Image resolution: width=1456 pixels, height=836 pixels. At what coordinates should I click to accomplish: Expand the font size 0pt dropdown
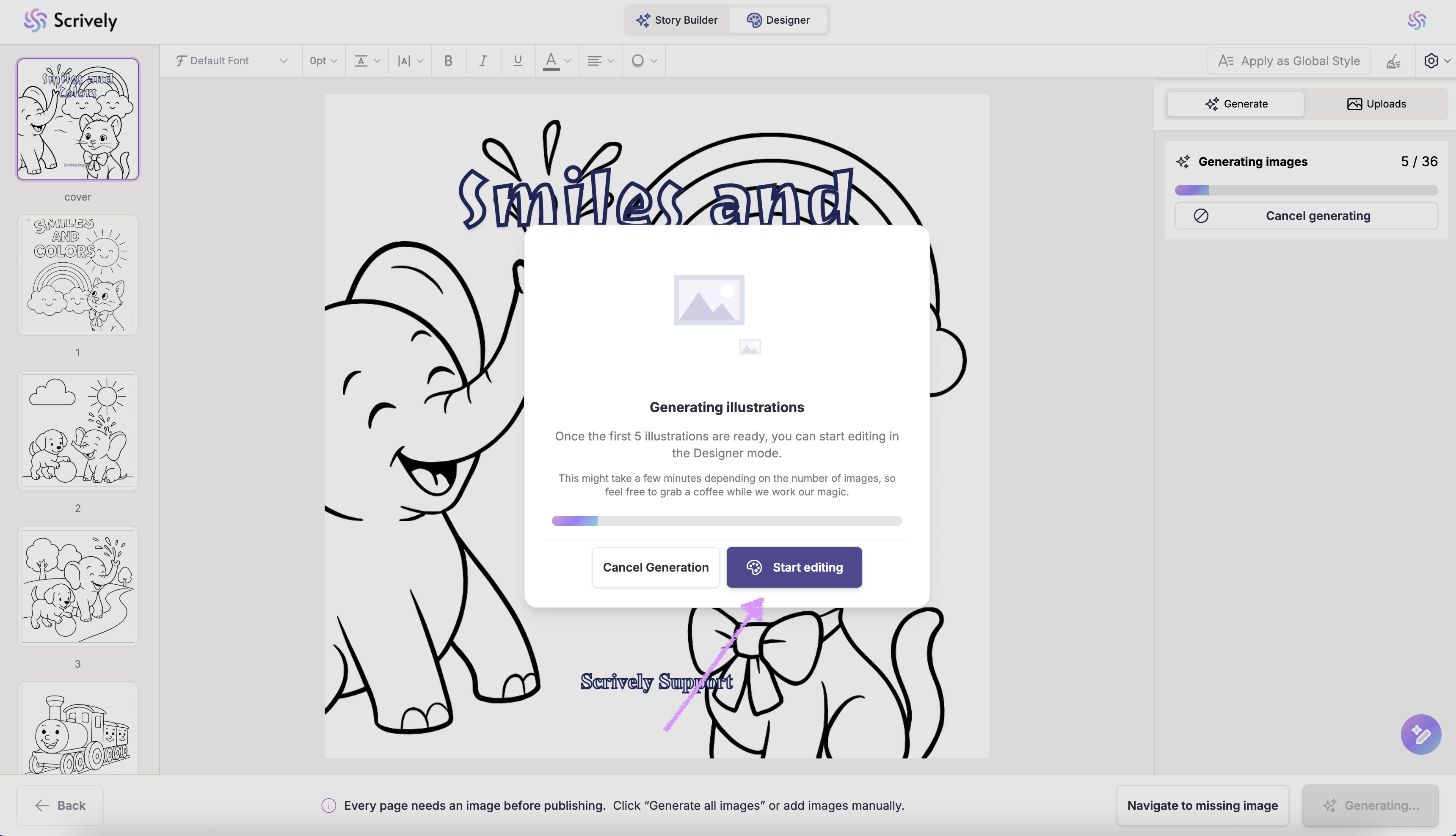pyautogui.click(x=323, y=61)
